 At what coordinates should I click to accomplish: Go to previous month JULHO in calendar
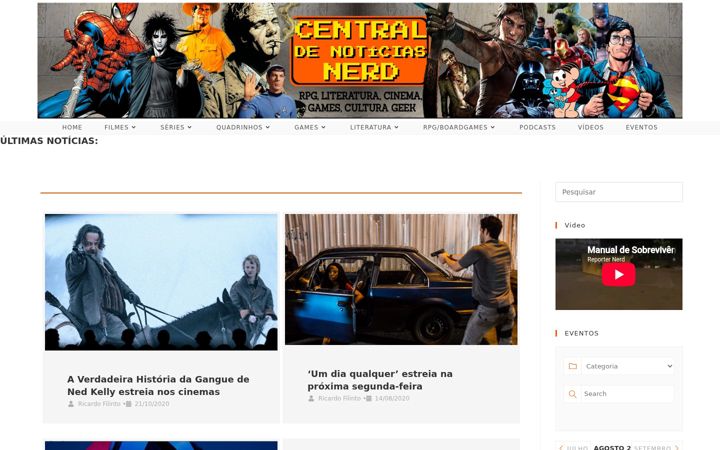[x=574, y=447]
